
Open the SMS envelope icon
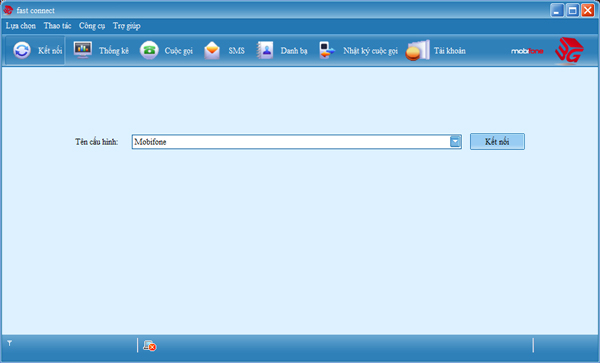point(212,50)
